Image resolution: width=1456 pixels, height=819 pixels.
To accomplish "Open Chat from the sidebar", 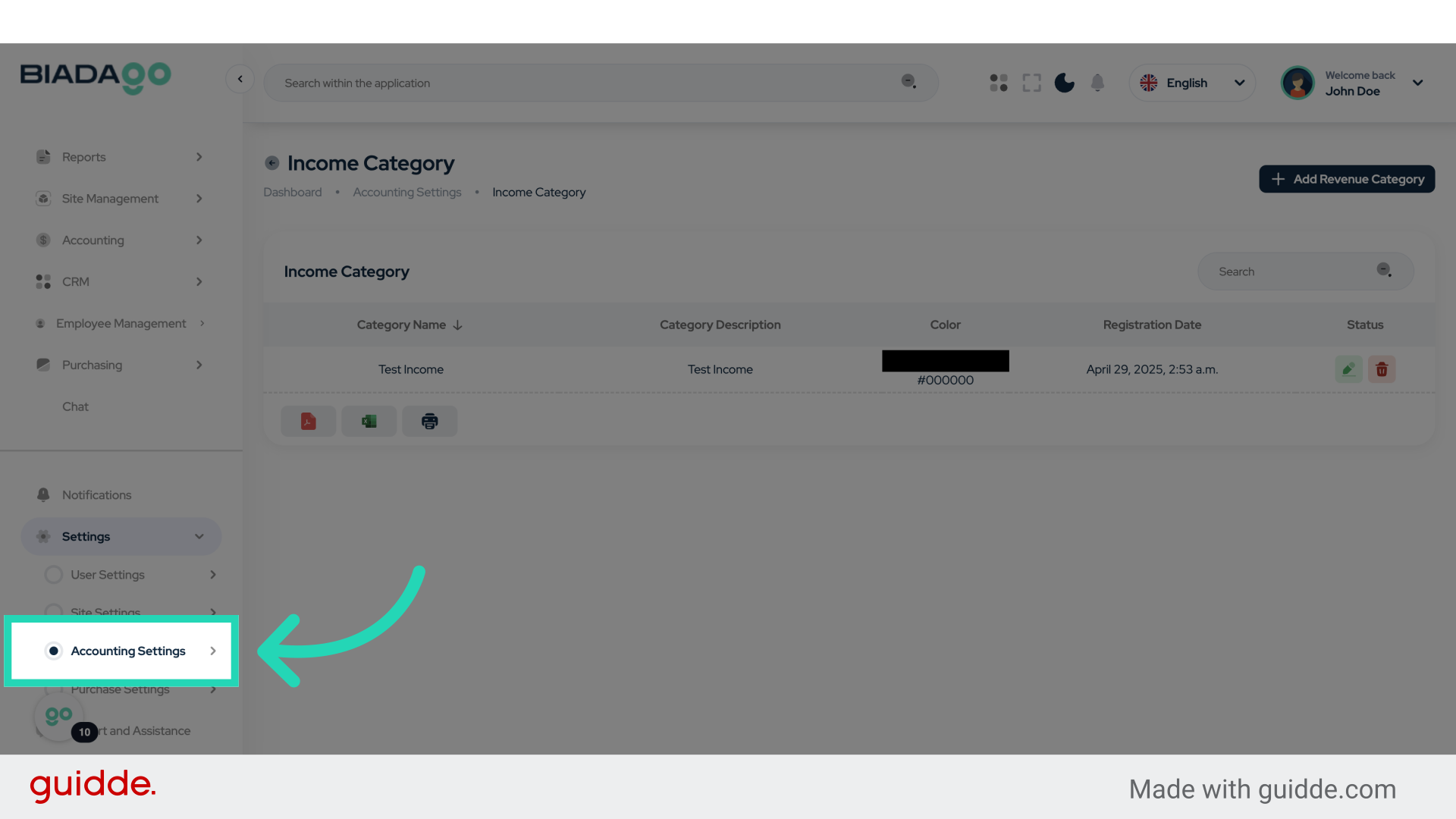I will [x=75, y=406].
